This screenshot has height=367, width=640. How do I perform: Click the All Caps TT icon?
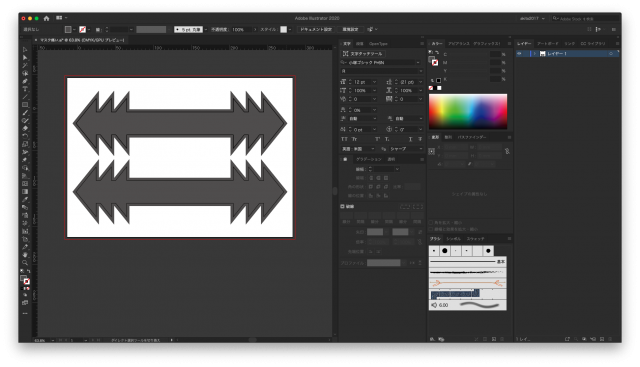click(x=344, y=139)
